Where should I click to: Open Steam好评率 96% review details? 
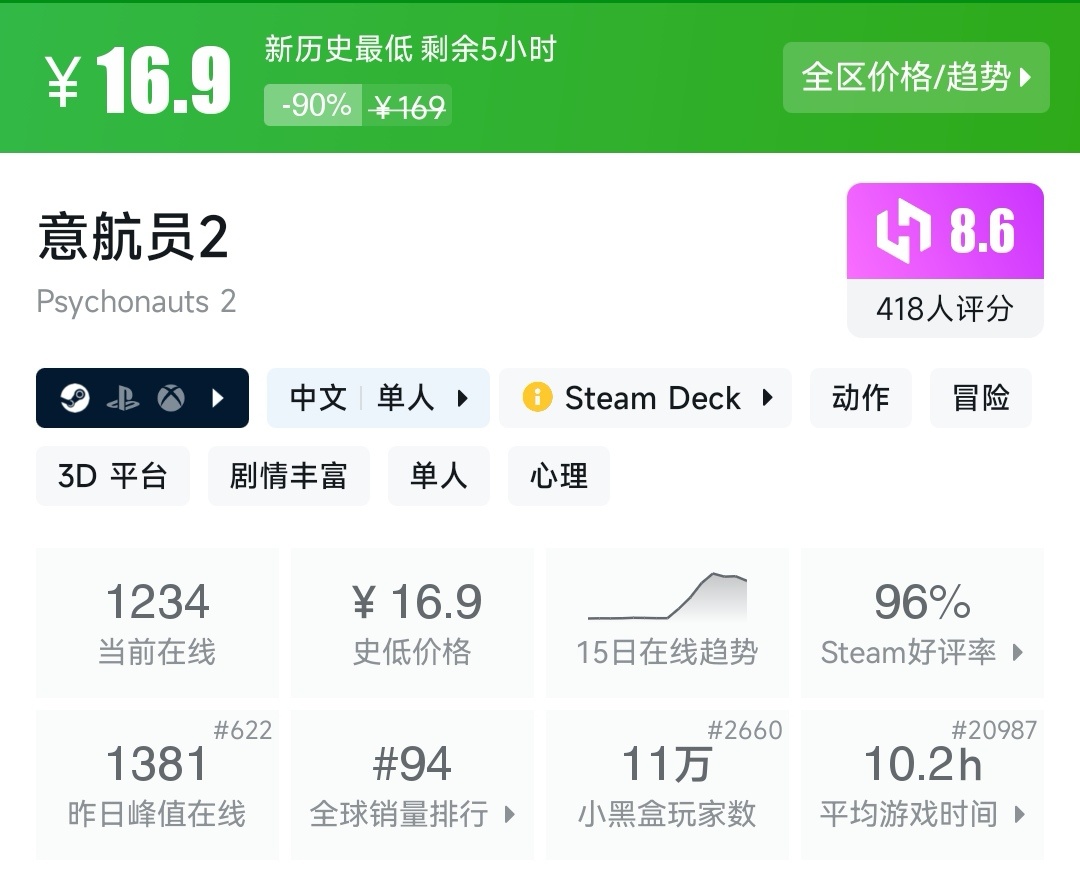click(x=922, y=622)
